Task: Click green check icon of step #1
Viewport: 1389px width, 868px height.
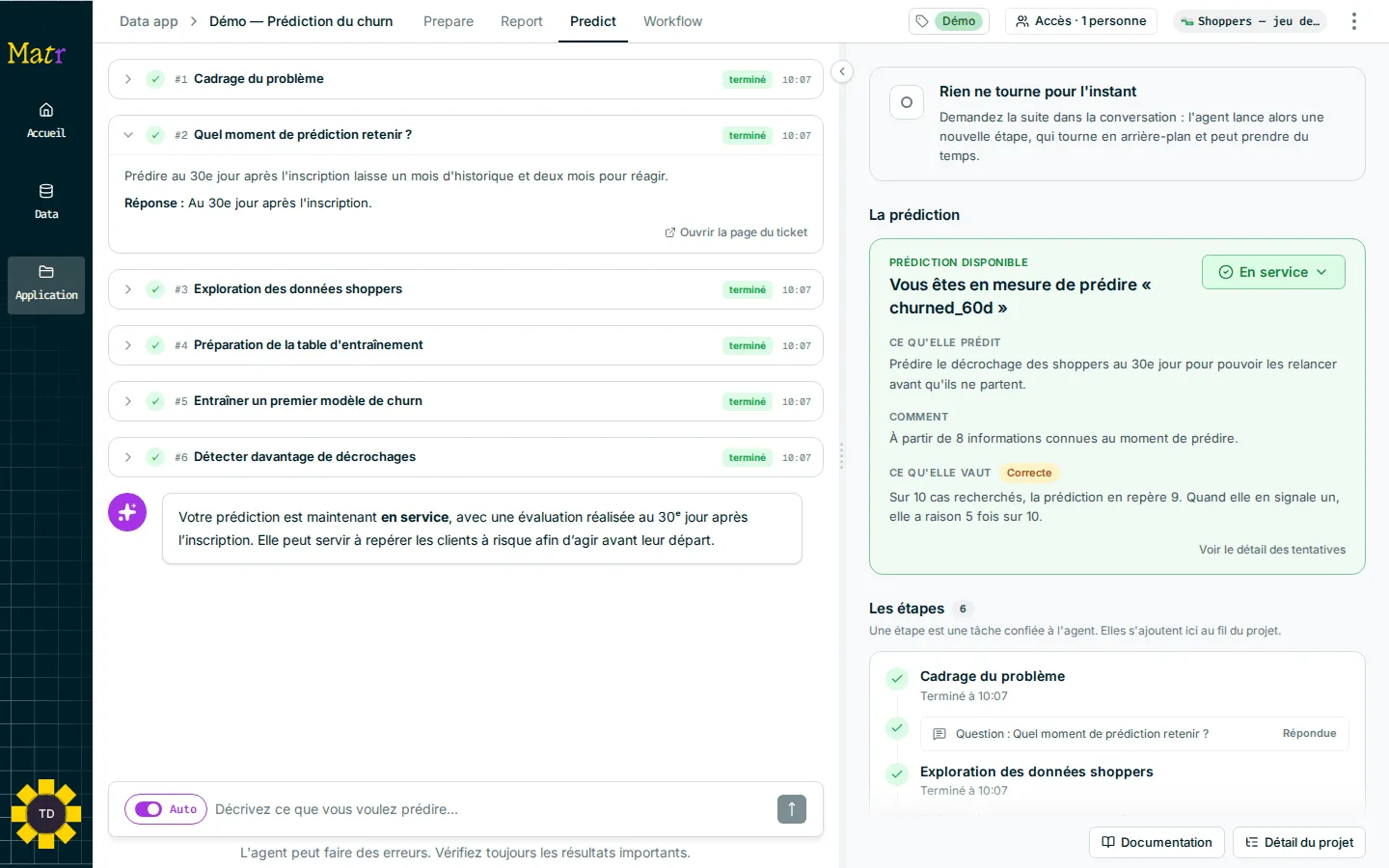Action: (155, 79)
